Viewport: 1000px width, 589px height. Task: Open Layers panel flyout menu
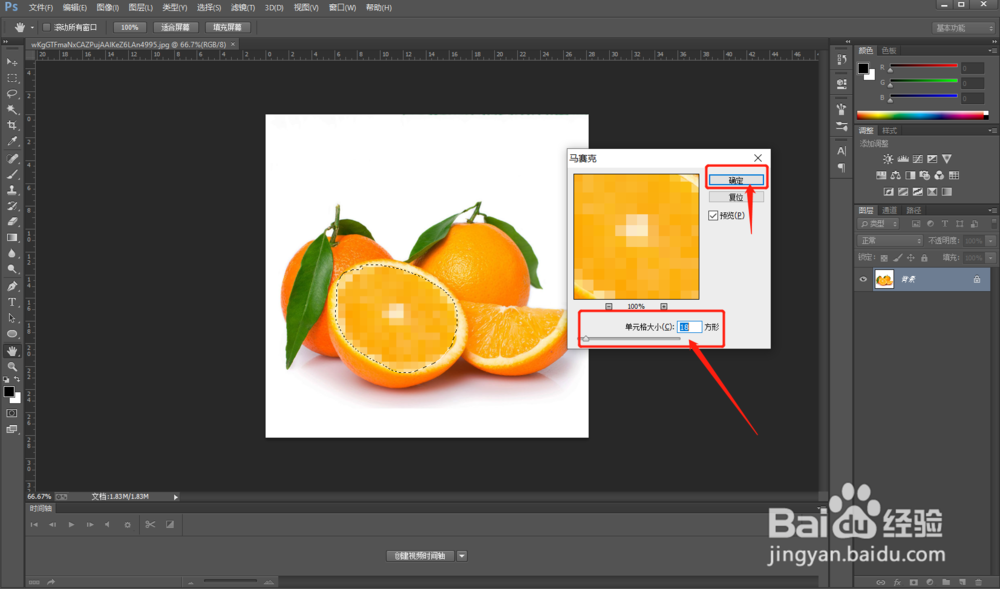point(992,210)
